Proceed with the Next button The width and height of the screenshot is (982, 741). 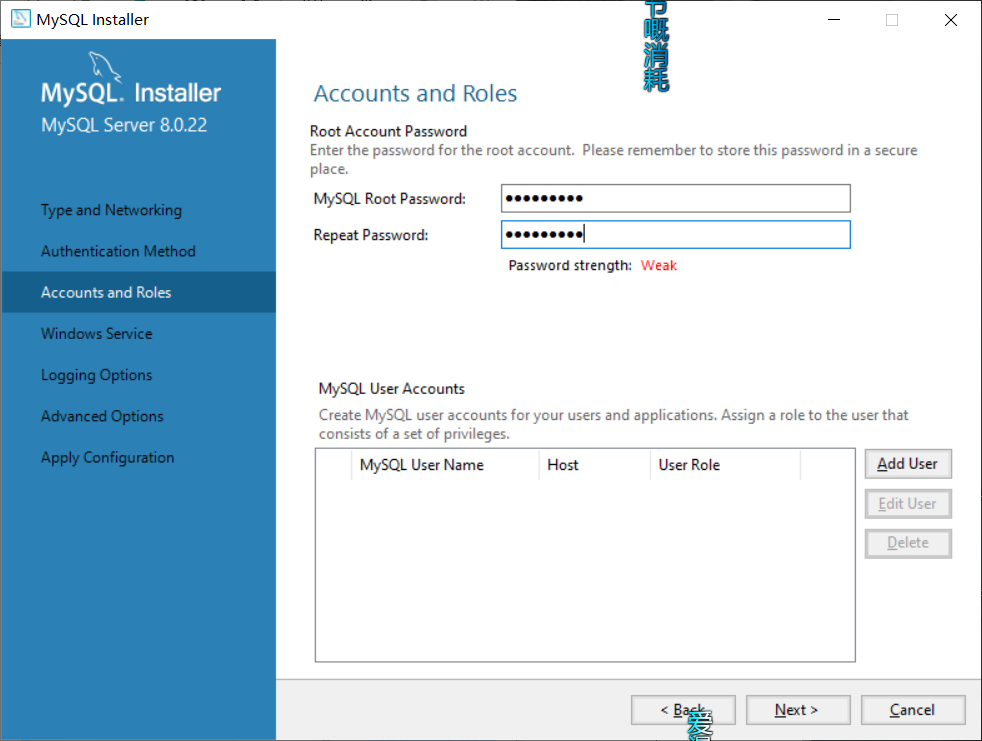(x=798, y=710)
